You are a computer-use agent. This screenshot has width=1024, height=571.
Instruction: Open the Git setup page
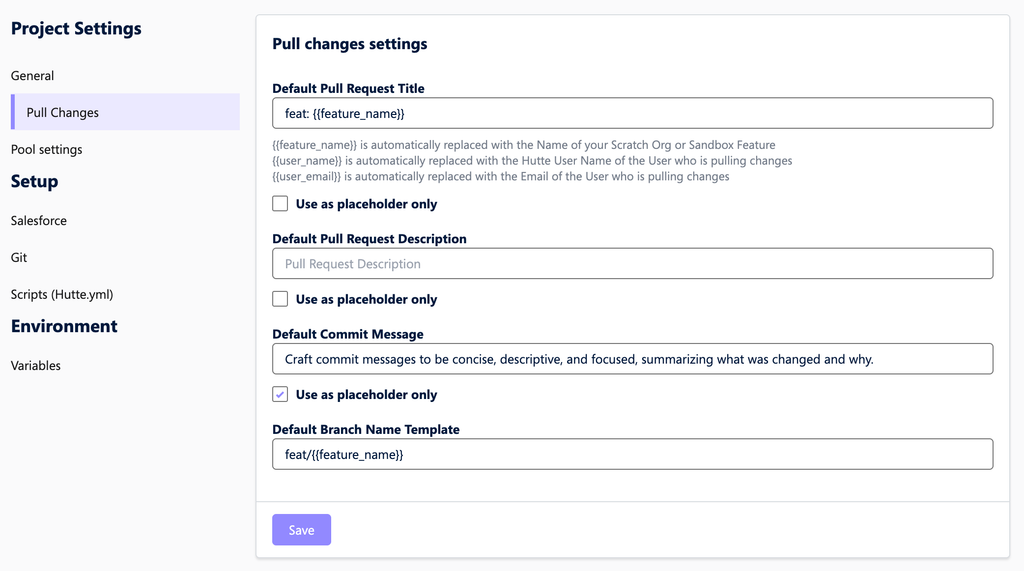tap(19, 258)
